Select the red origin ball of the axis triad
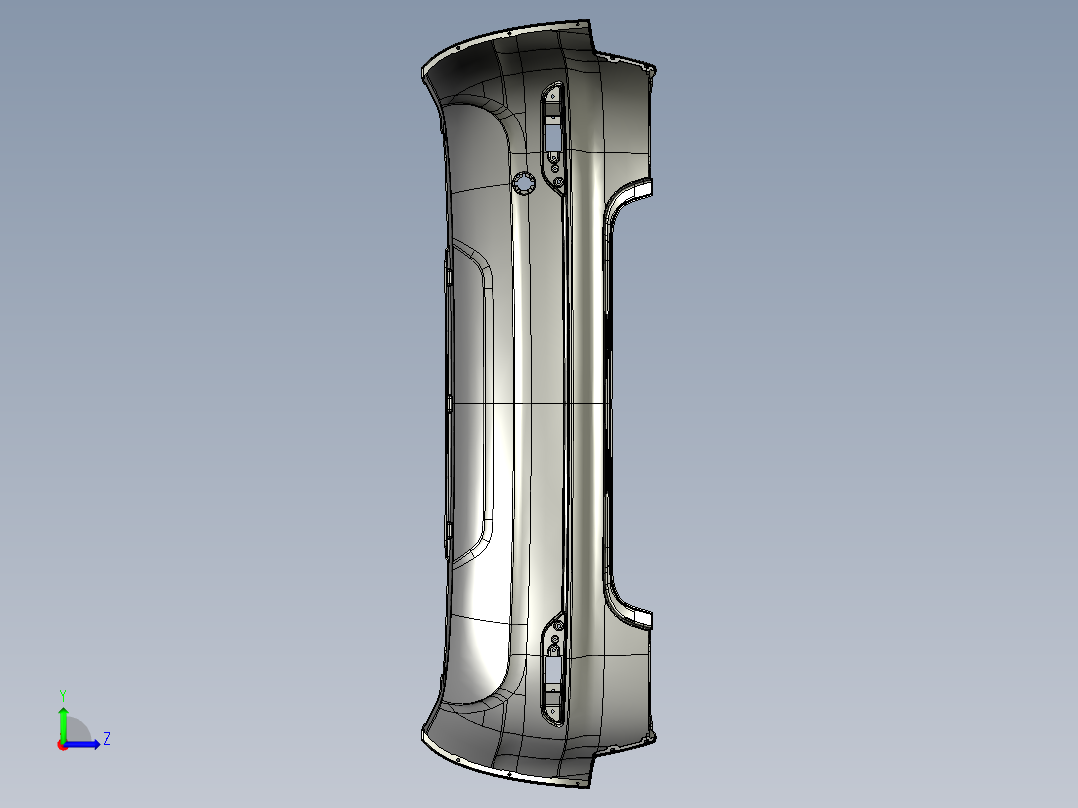 point(62,745)
